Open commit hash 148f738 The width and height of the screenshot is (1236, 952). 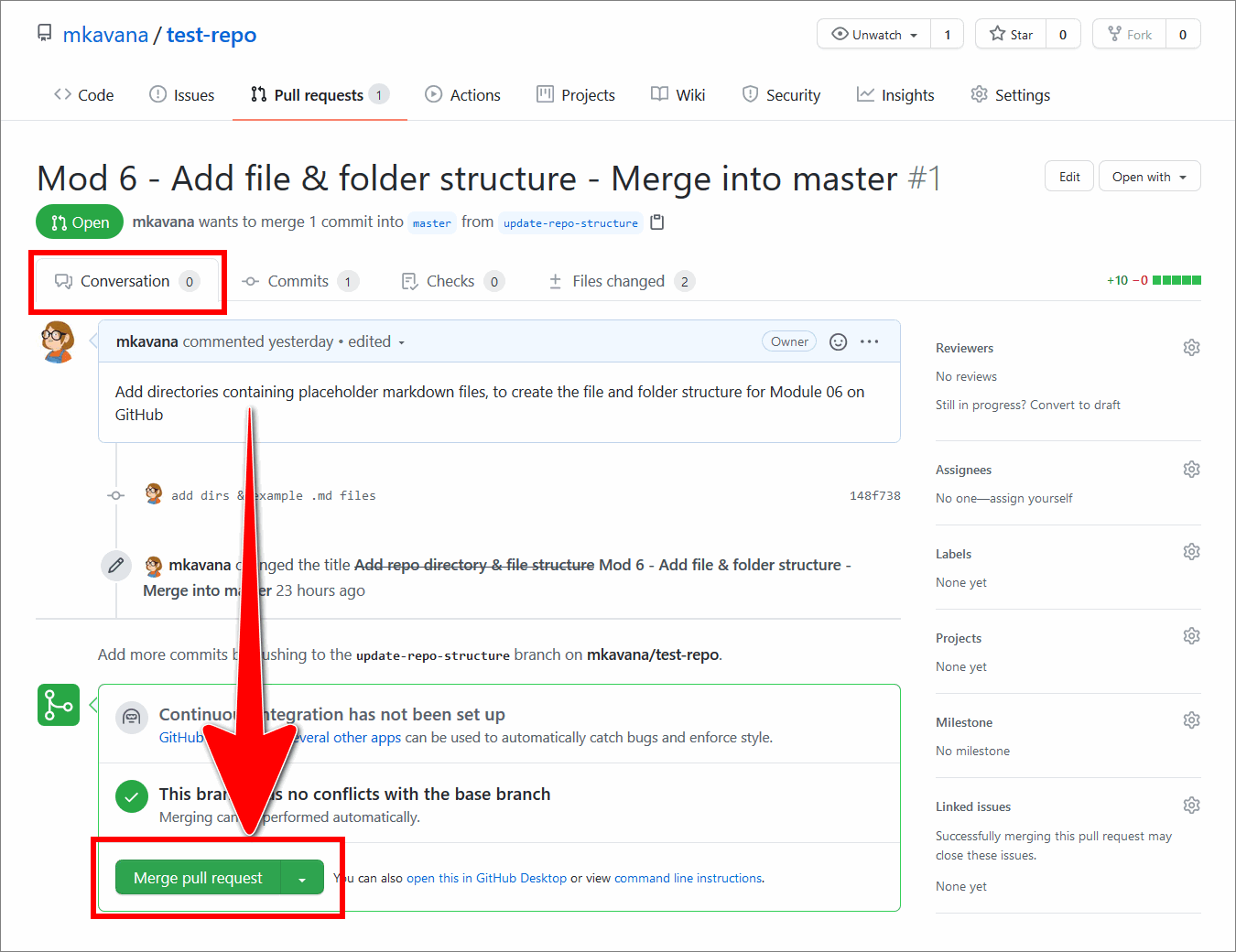click(875, 495)
